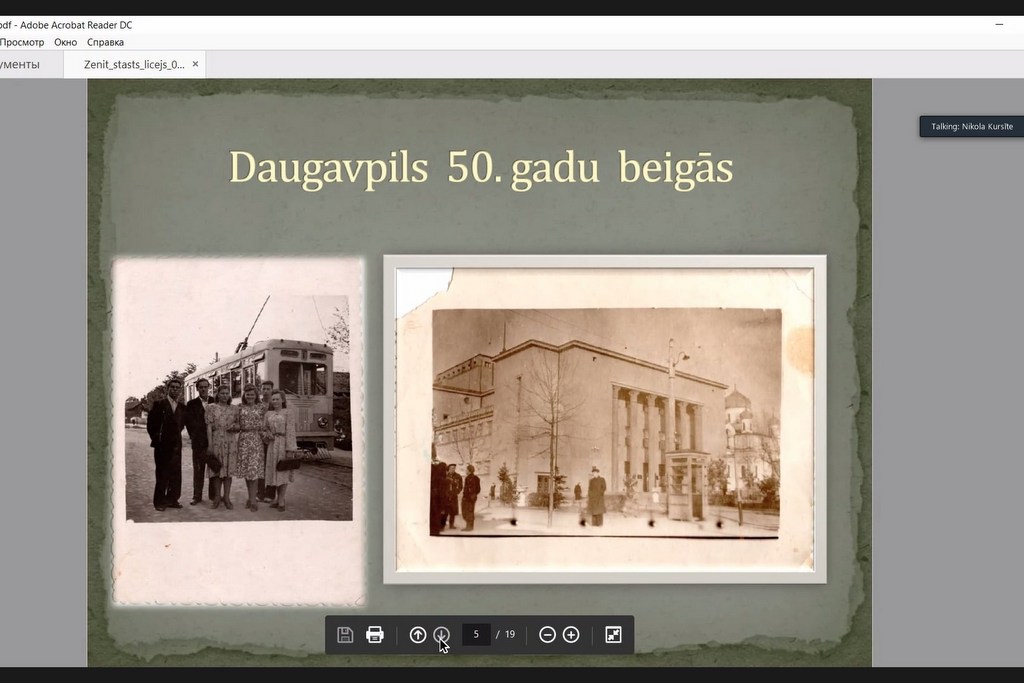Click the slide title Daugavpils 50. gadu beigās
Image resolution: width=1024 pixels, height=683 pixels.
click(x=481, y=167)
